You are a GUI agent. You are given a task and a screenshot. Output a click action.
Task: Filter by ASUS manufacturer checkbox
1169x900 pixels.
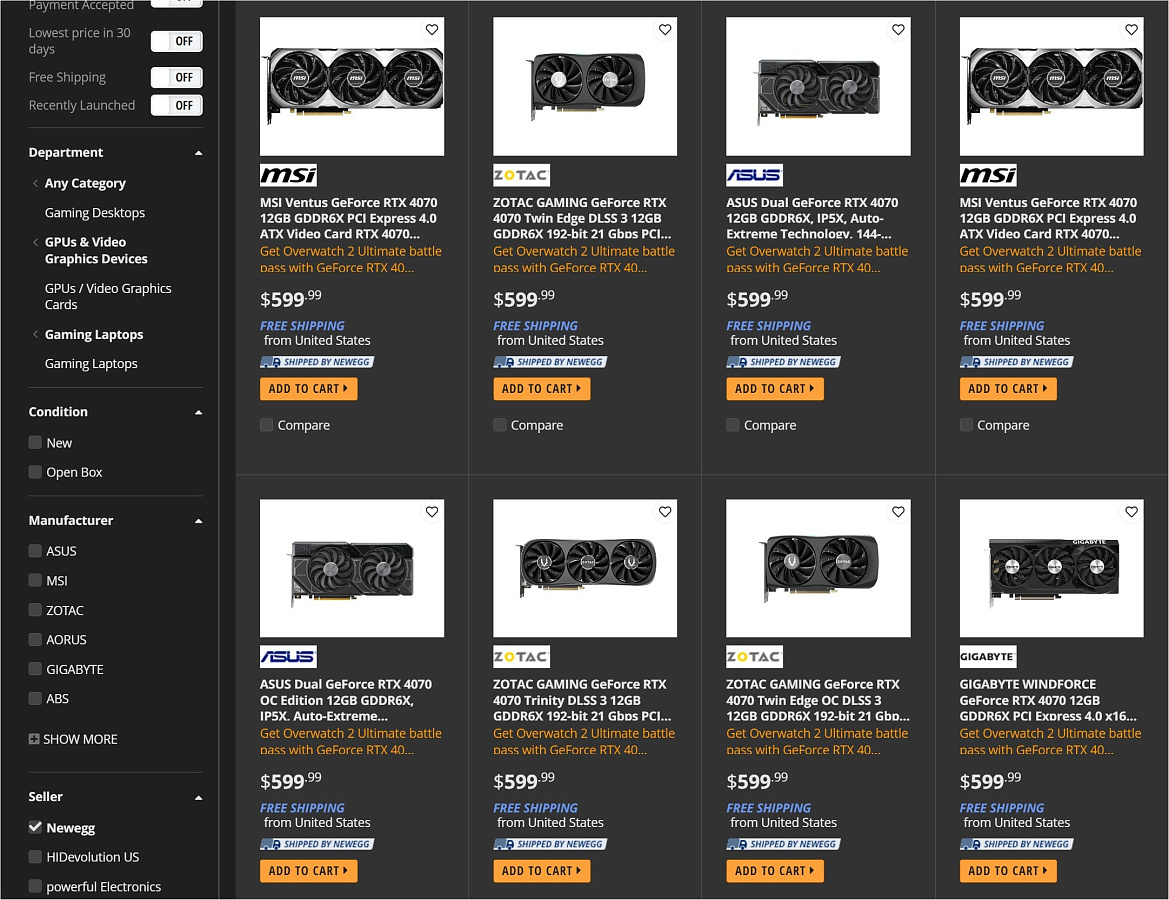click(35, 550)
